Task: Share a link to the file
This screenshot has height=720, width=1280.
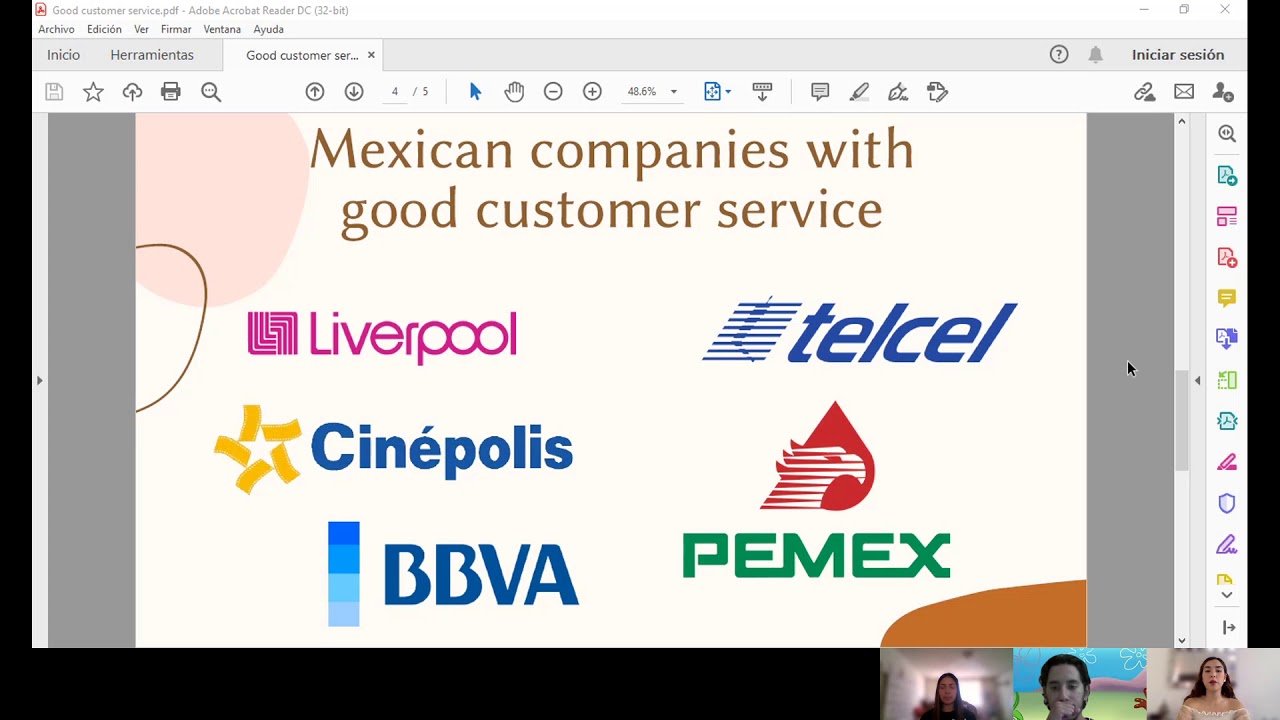Action: [1145, 92]
